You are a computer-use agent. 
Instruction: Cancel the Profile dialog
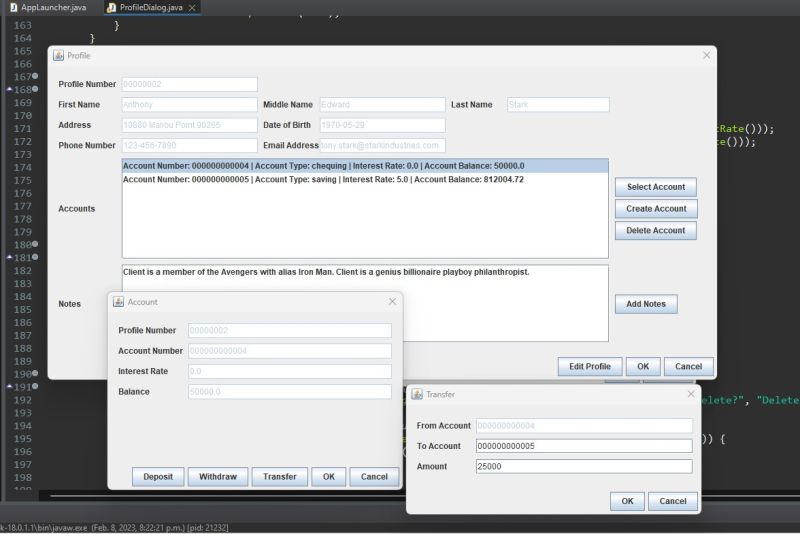point(688,367)
